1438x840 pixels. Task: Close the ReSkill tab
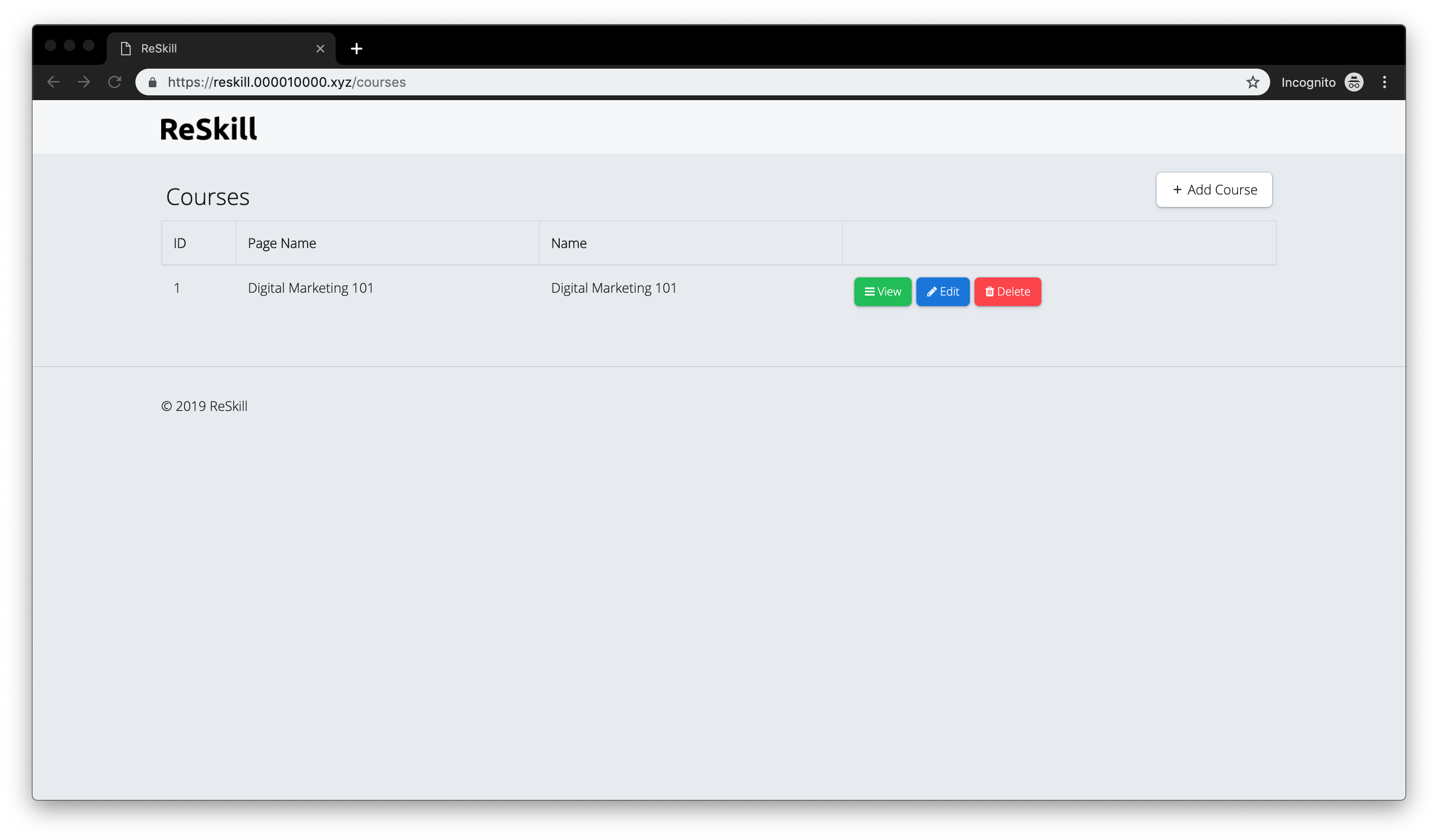tap(320, 49)
